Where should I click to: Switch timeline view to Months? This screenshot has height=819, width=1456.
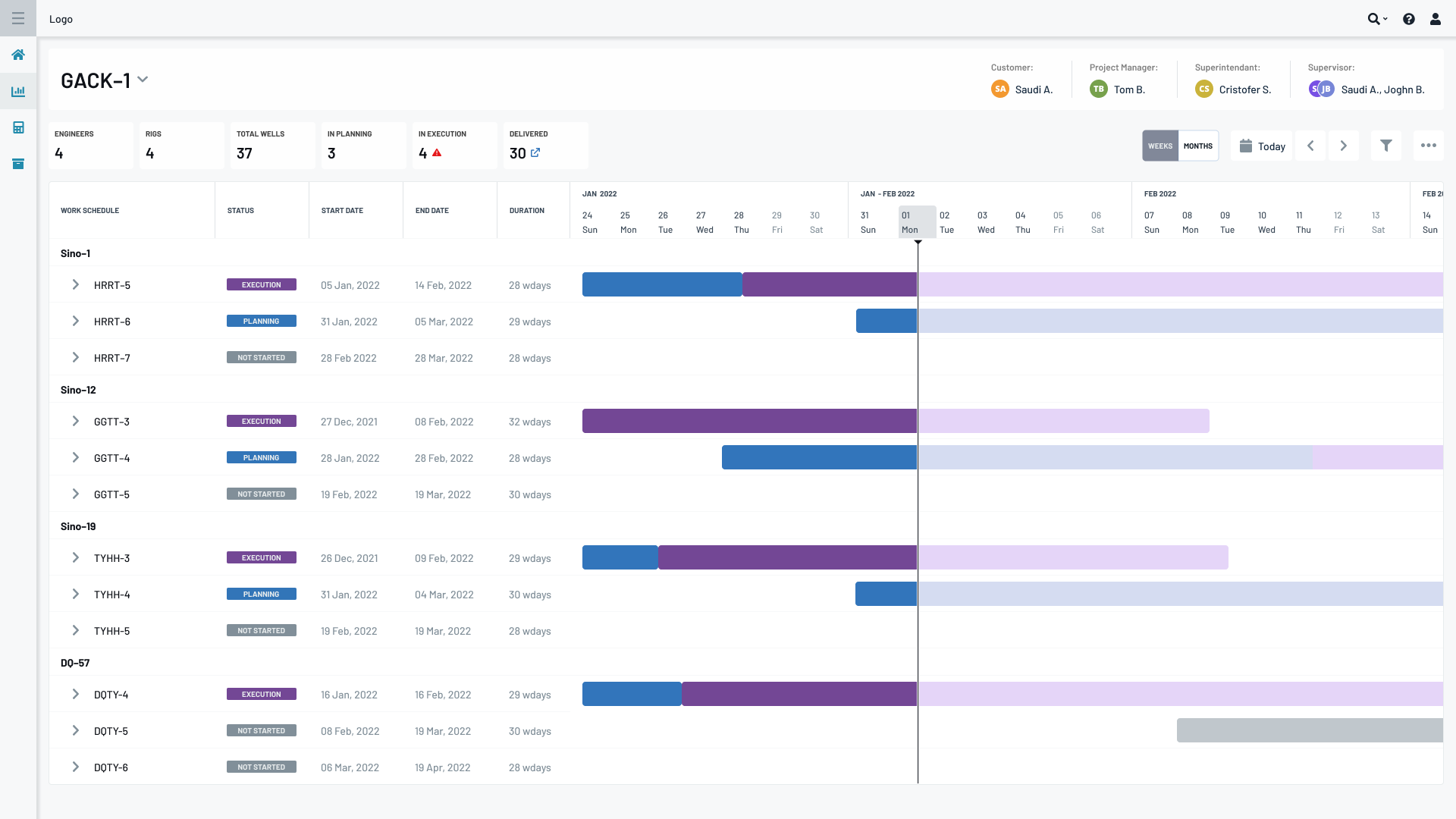(x=1198, y=146)
